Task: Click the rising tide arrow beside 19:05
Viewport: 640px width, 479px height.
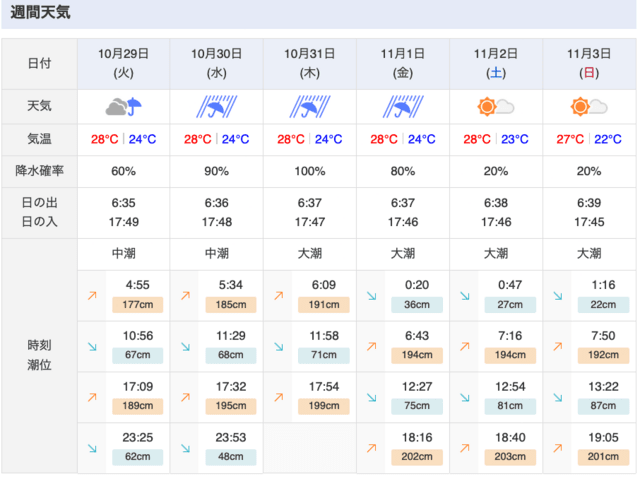Action: [558, 448]
